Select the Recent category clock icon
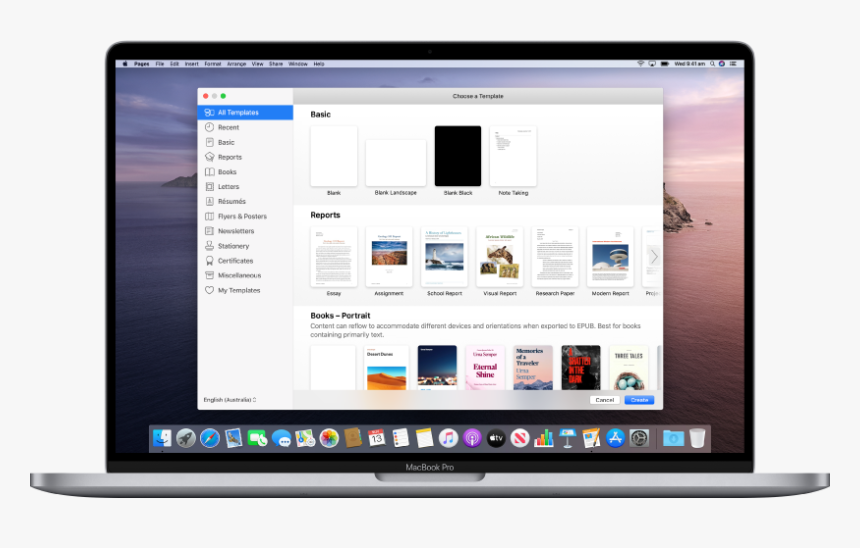The image size is (860, 548). click(209, 128)
